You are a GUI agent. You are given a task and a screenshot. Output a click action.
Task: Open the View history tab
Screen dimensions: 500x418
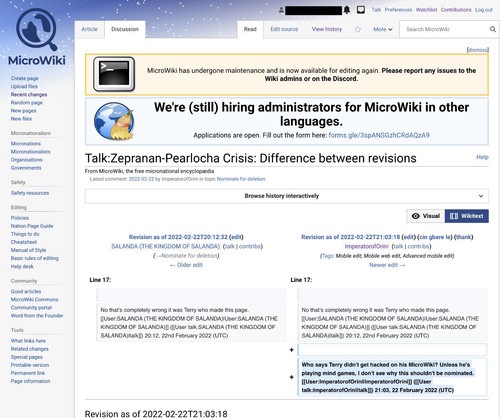[x=327, y=29]
